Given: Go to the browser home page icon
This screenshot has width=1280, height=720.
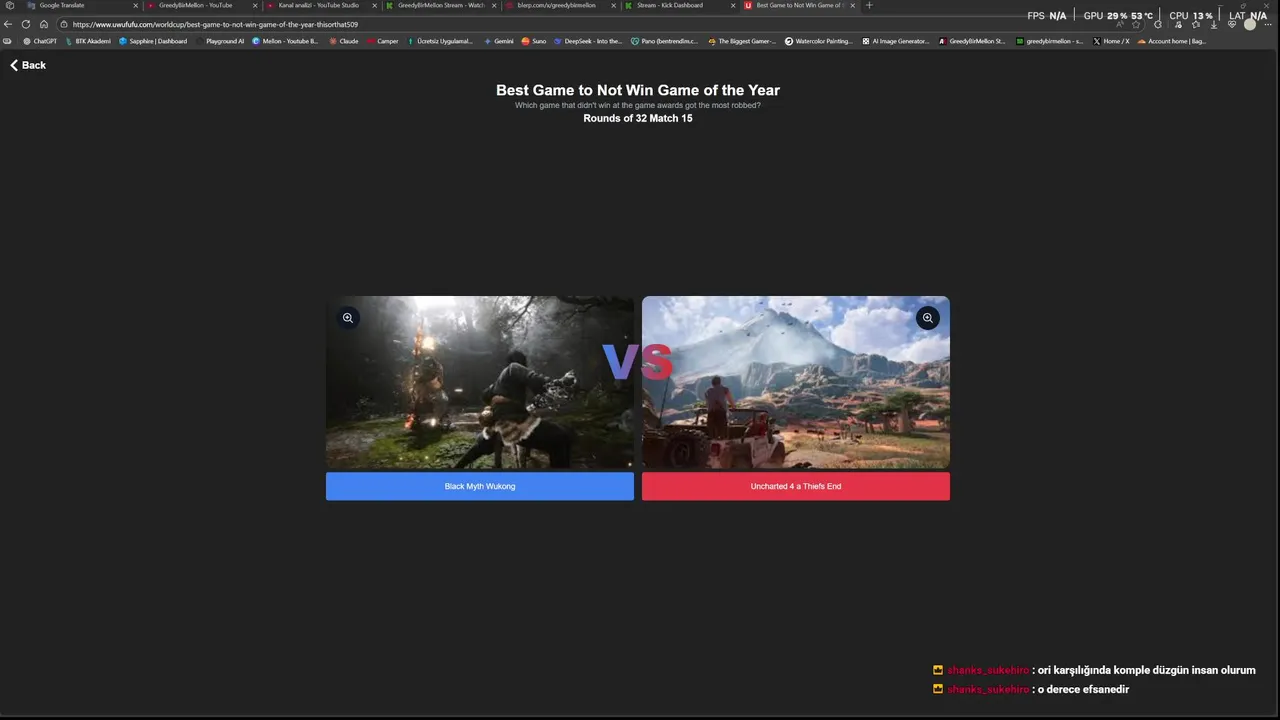Looking at the screenshot, I should point(44,24).
